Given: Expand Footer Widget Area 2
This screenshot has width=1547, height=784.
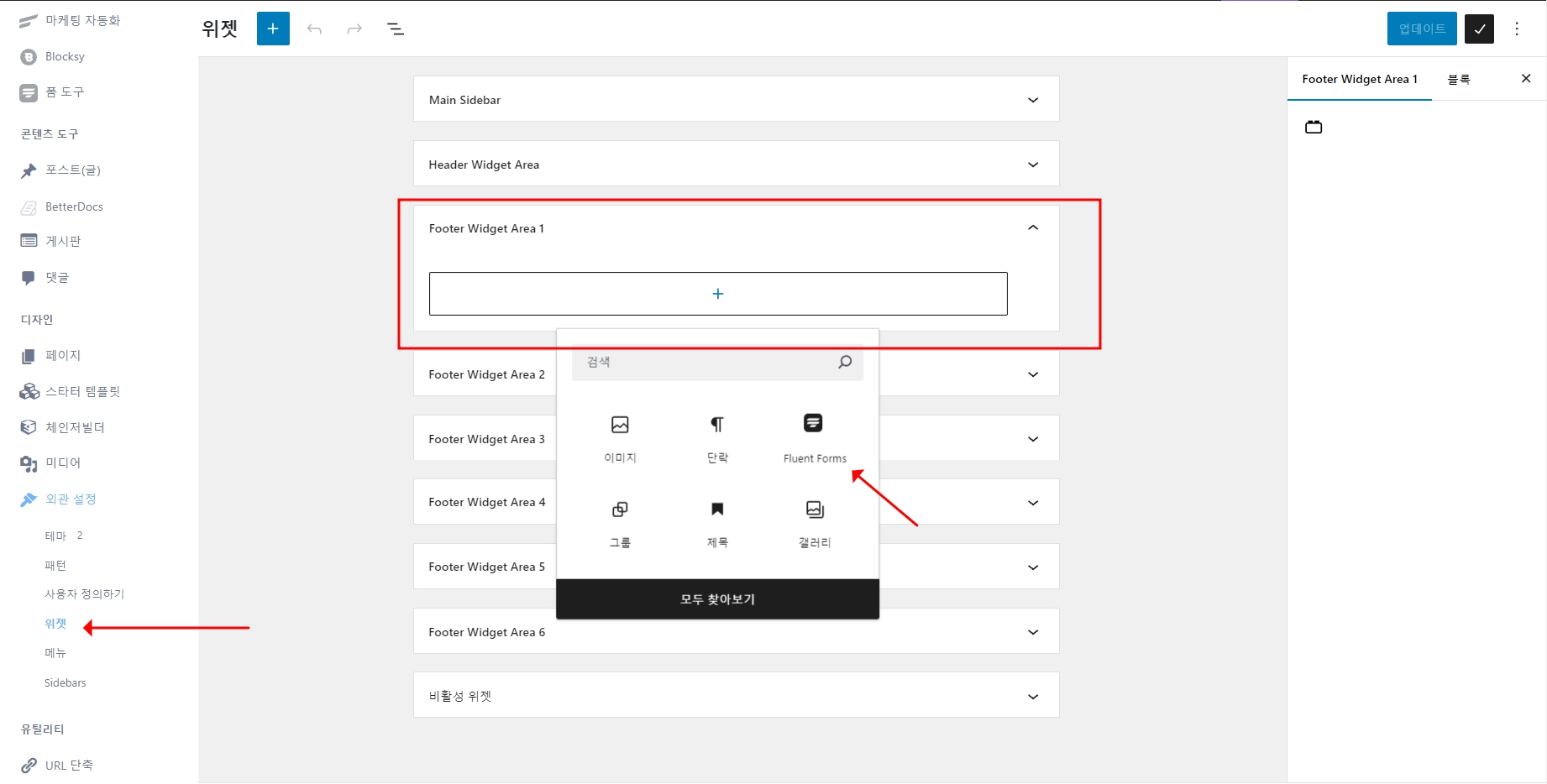Looking at the screenshot, I should point(1033,374).
